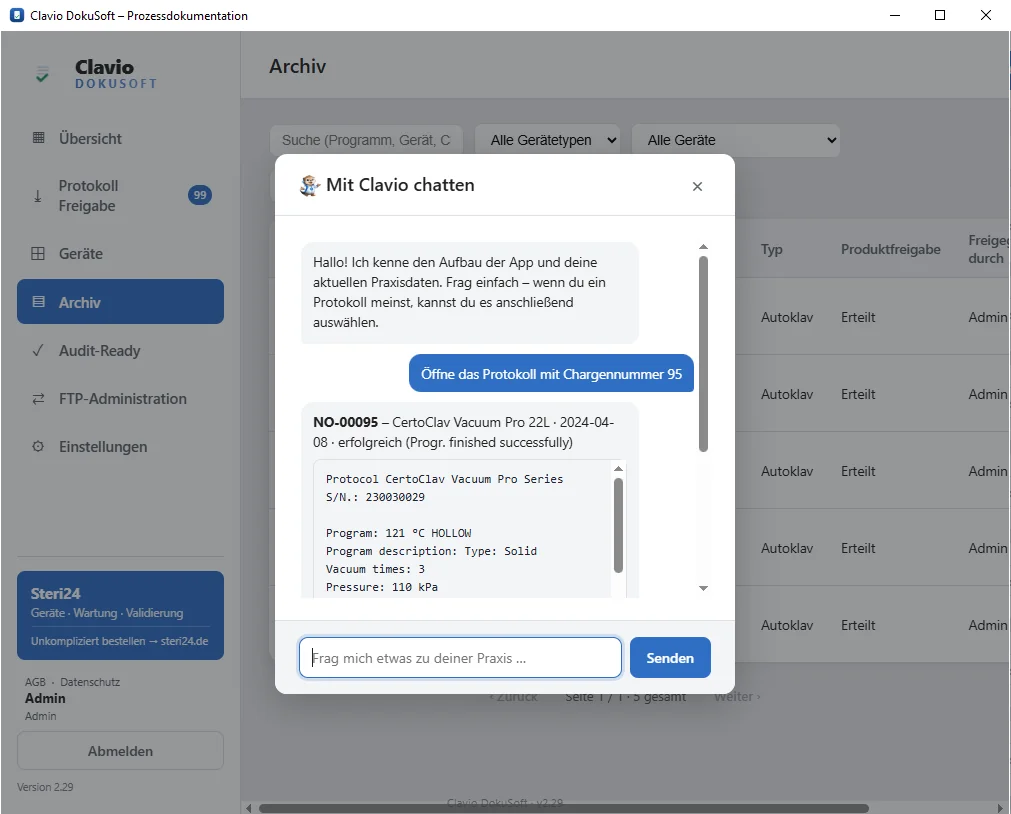Image resolution: width=1011 pixels, height=814 pixels.
Task: Open the Übersicht page
Action: (120, 138)
